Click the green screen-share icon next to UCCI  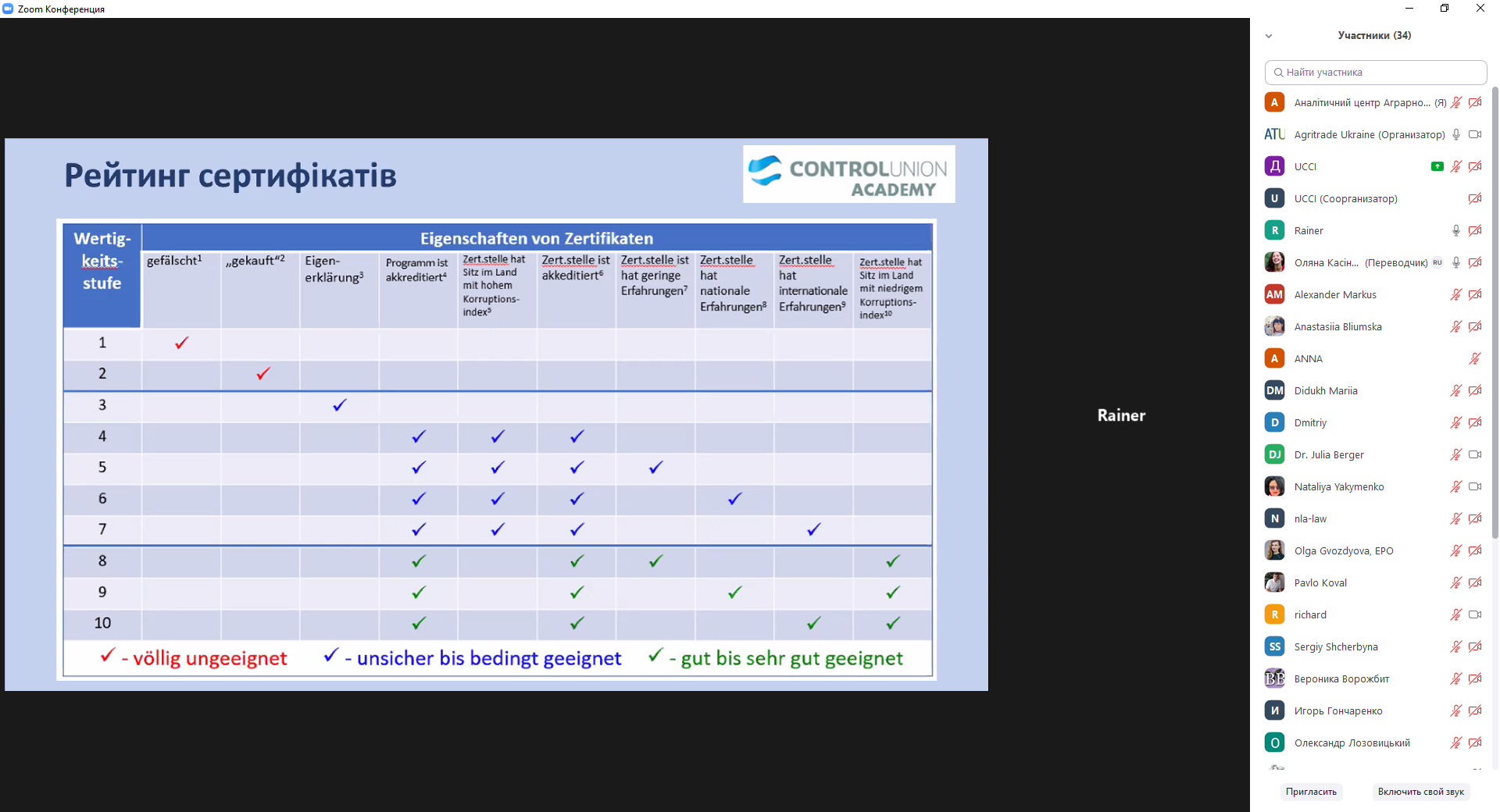click(x=1437, y=166)
